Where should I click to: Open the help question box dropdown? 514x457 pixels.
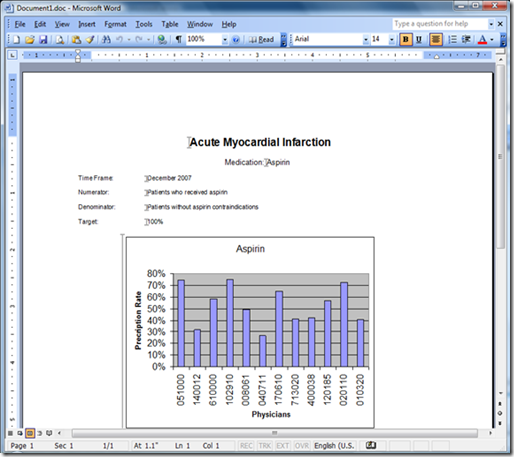[491, 24]
